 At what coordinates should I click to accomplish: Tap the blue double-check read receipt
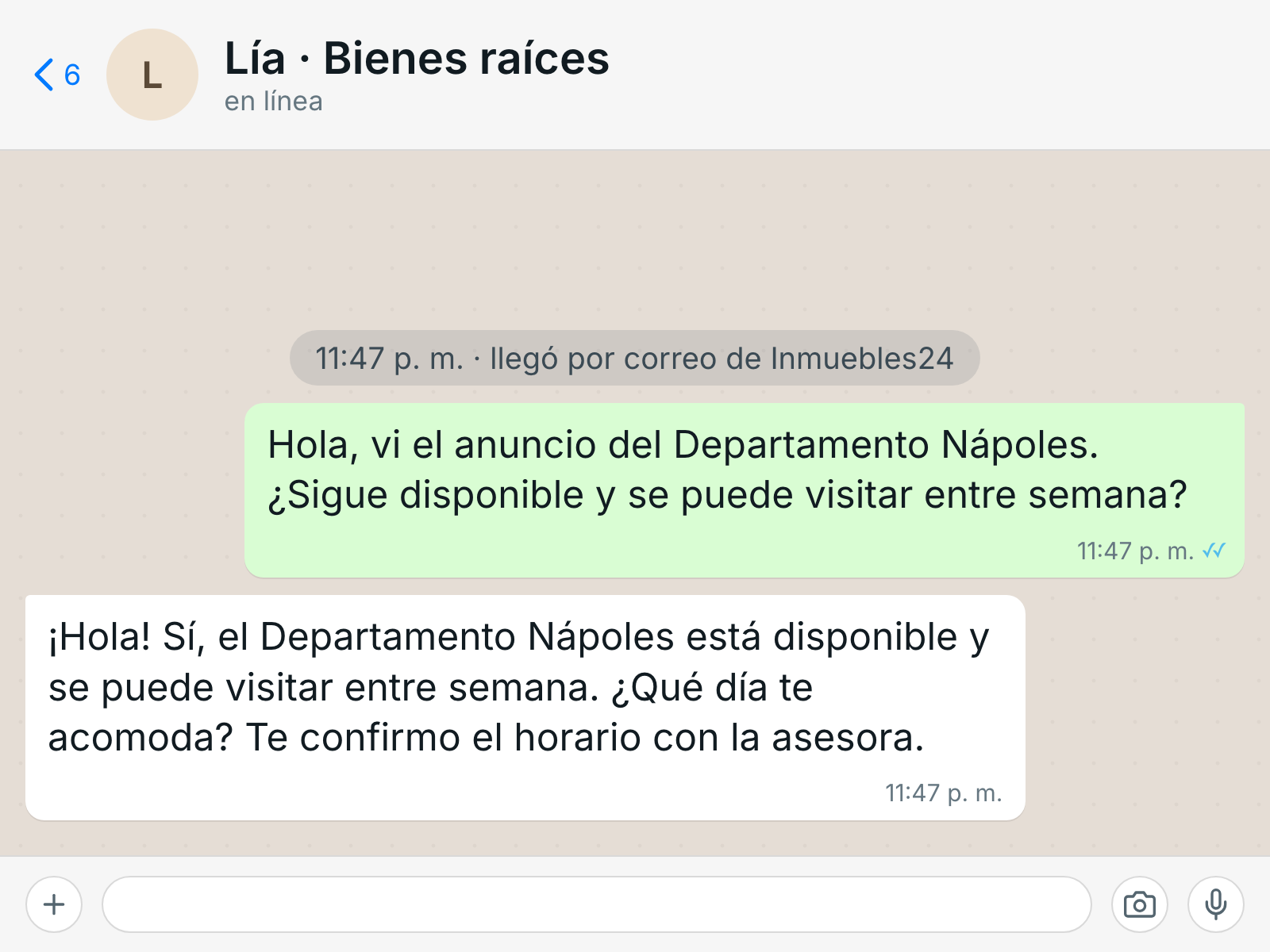point(1214,550)
